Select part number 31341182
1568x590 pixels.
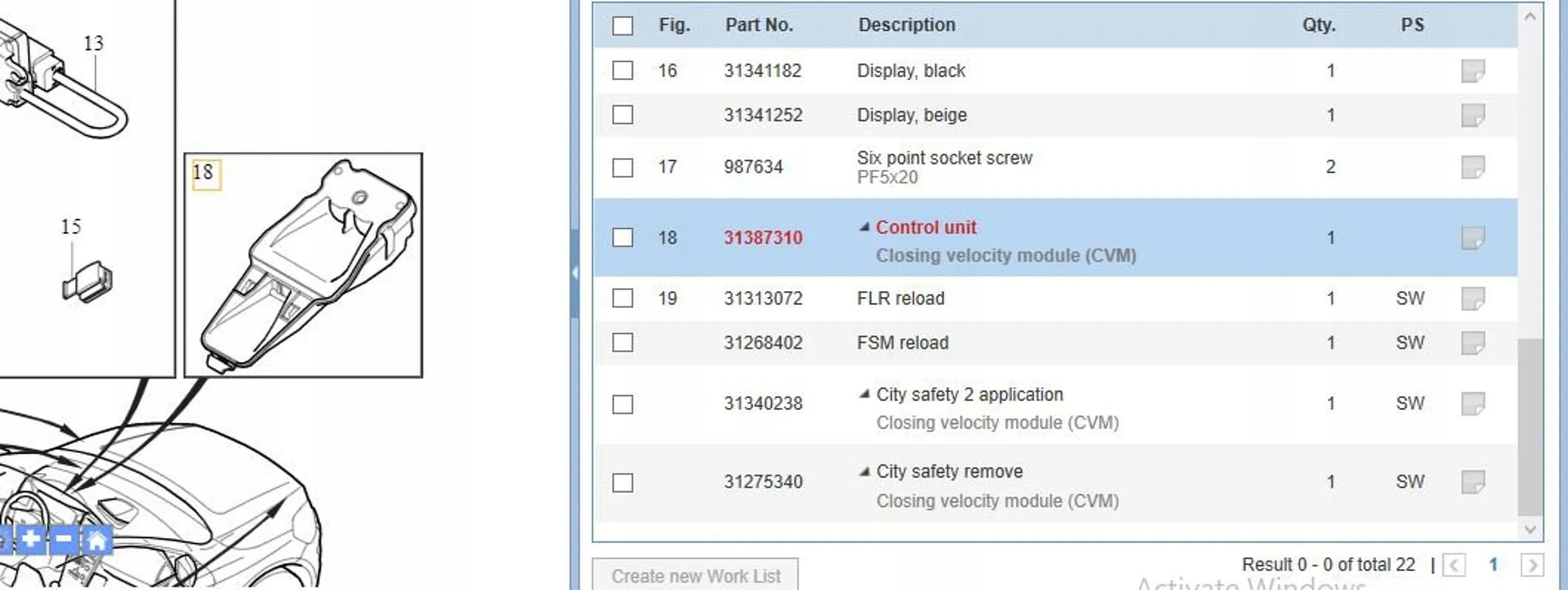click(763, 71)
